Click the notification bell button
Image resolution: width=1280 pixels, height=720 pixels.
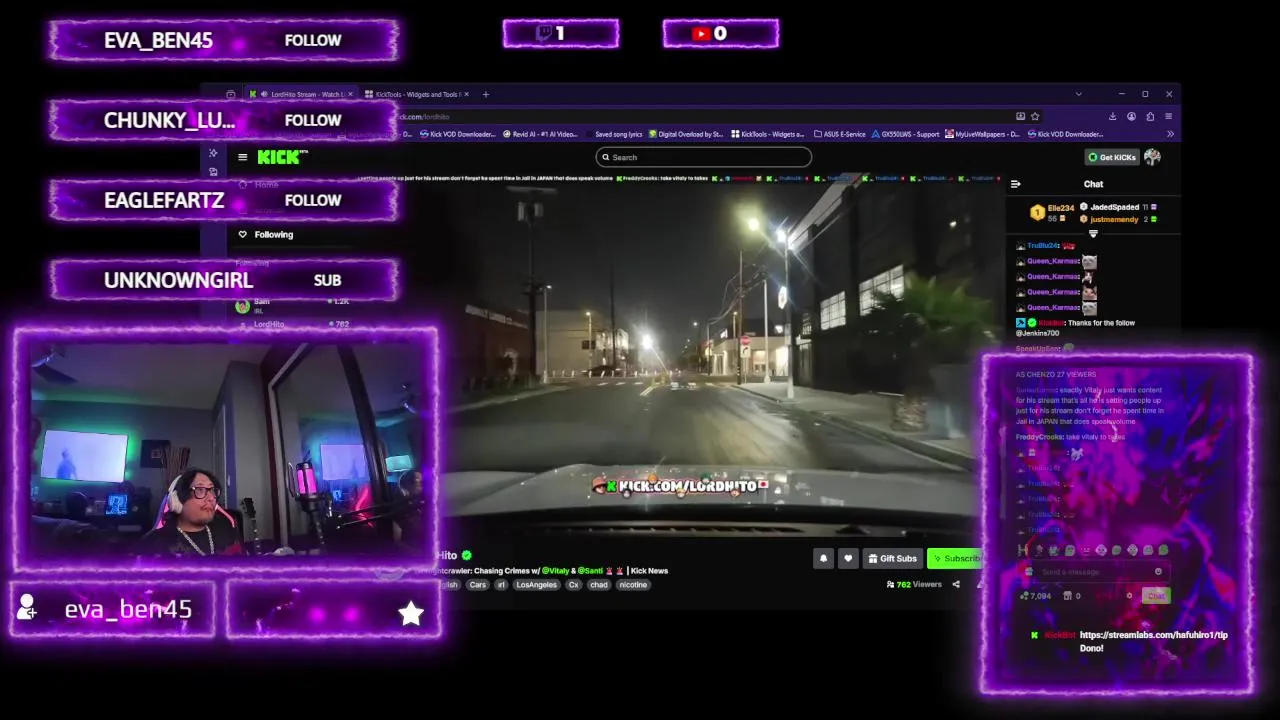point(823,558)
